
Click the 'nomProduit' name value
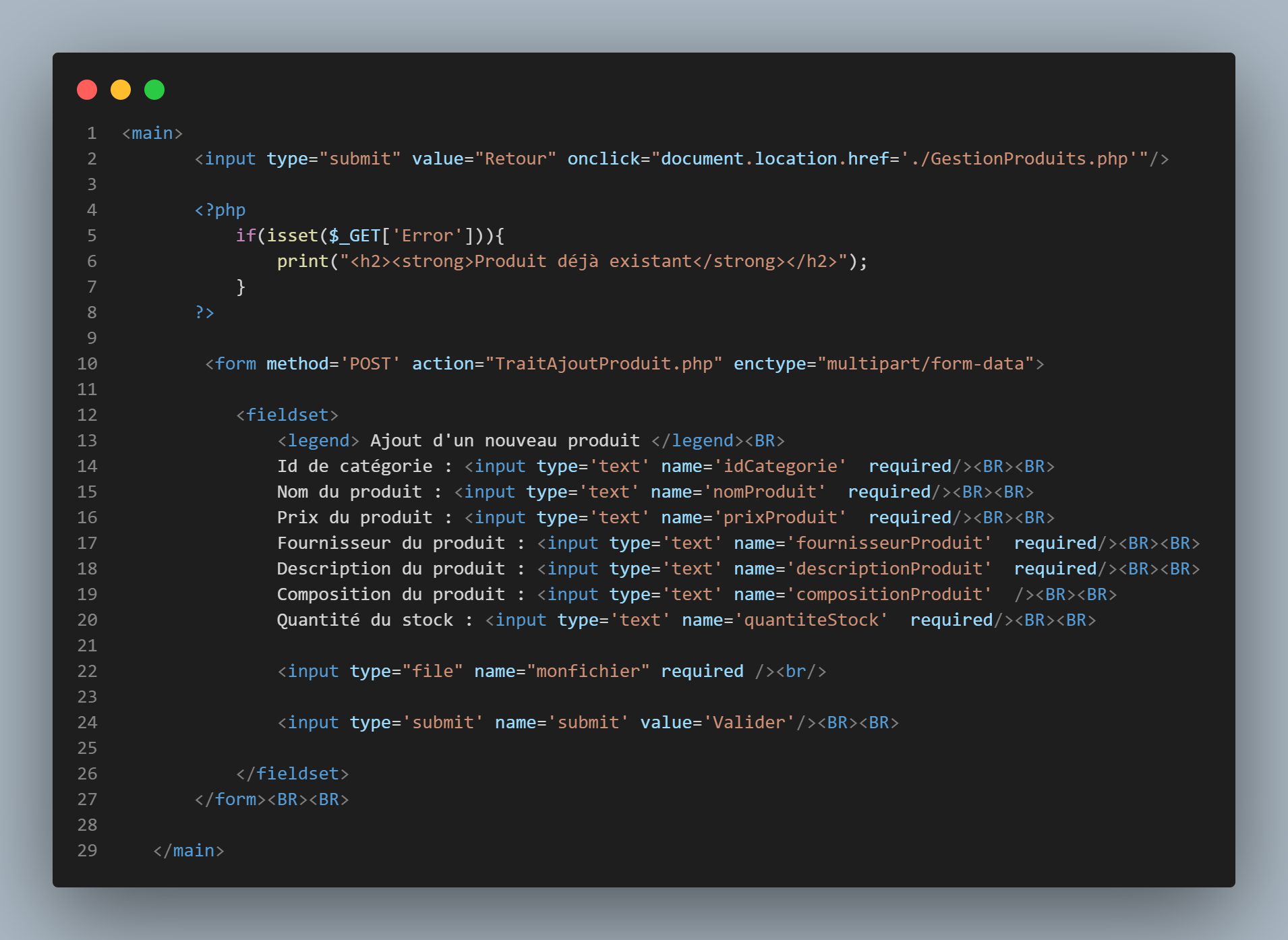click(x=765, y=492)
